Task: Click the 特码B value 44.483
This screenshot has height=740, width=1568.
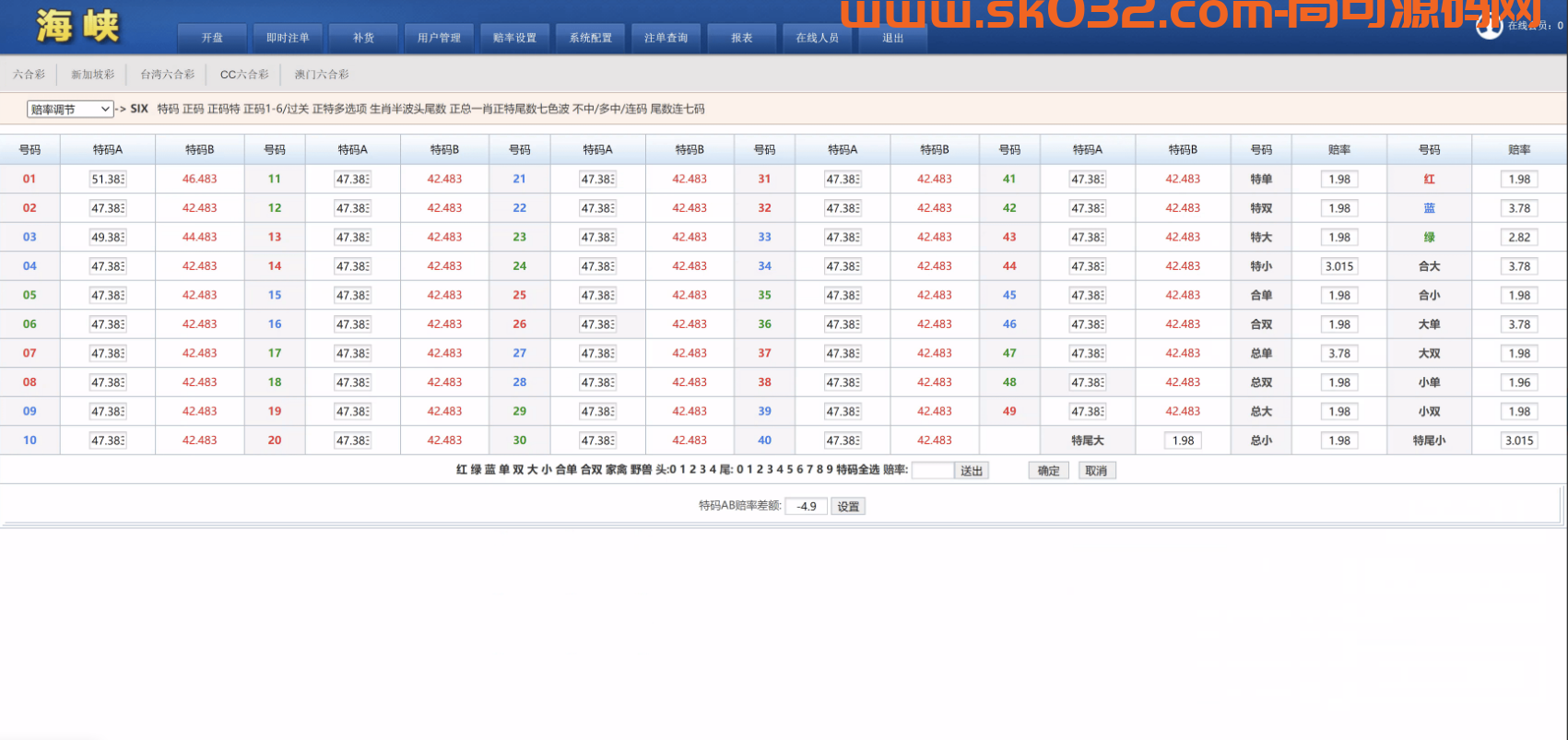Action: point(200,237)
